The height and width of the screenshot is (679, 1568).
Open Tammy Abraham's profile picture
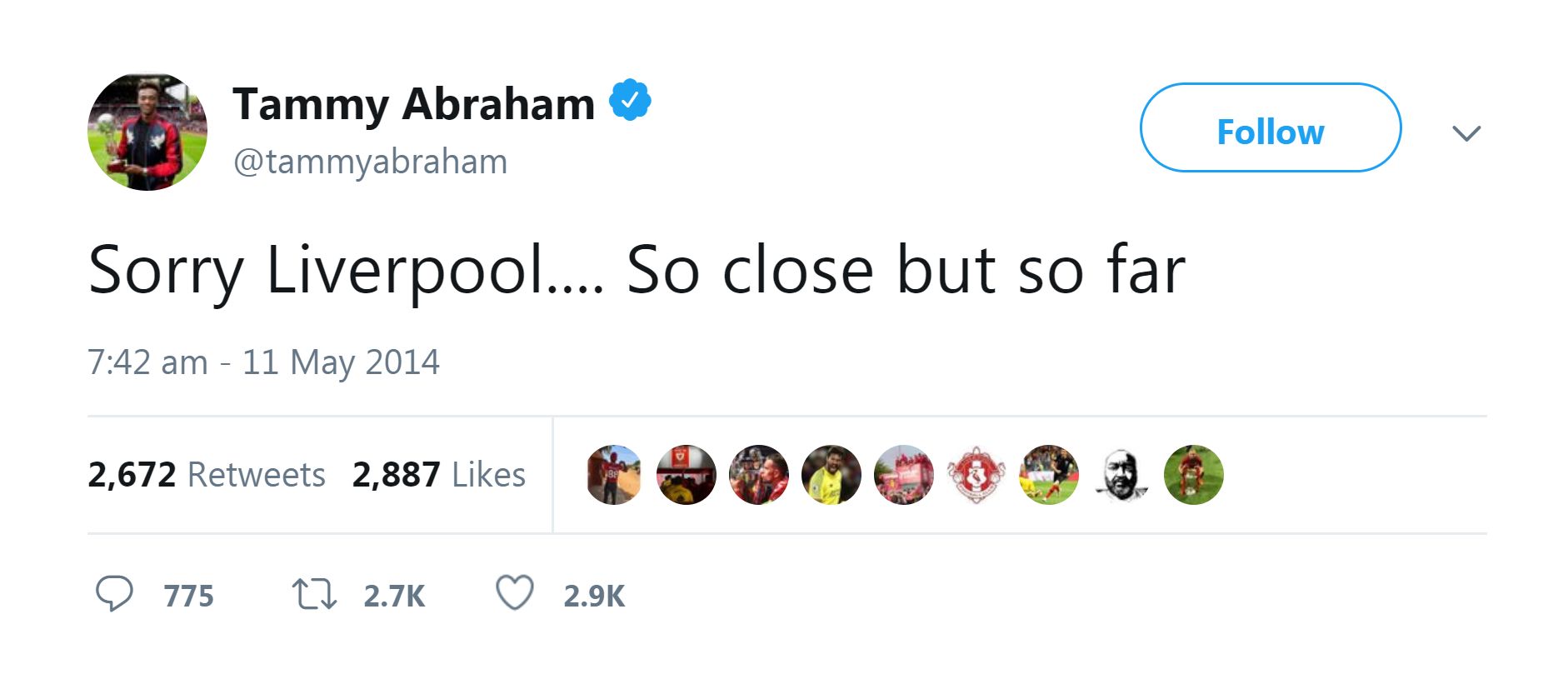click(x=147, y=131)
